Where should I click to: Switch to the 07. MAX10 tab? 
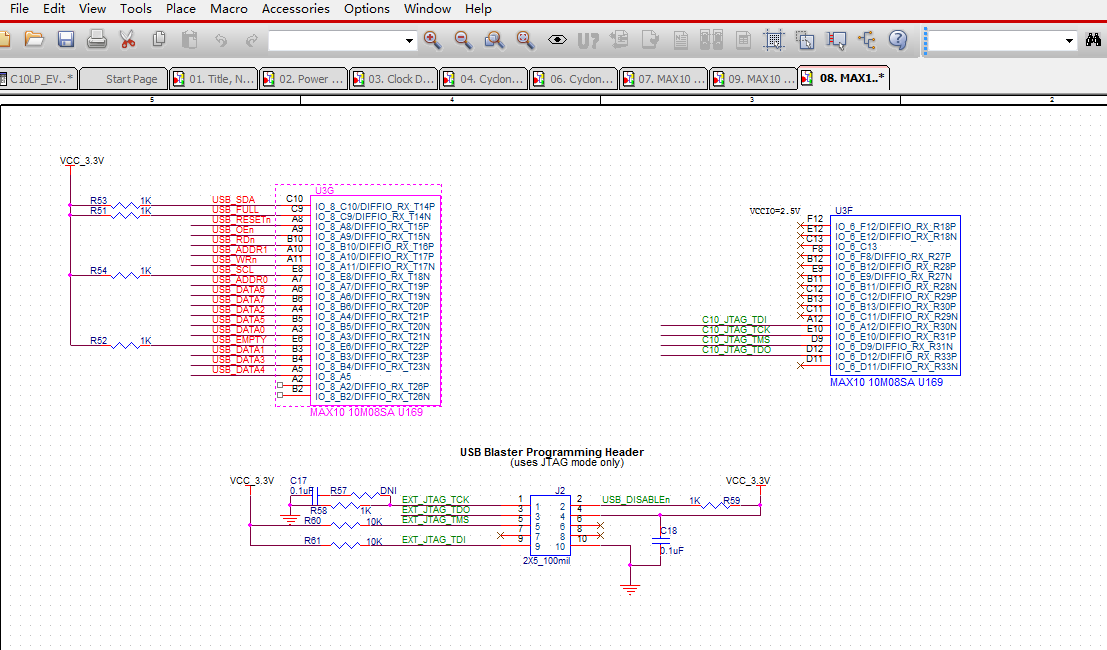coord(664,78)
